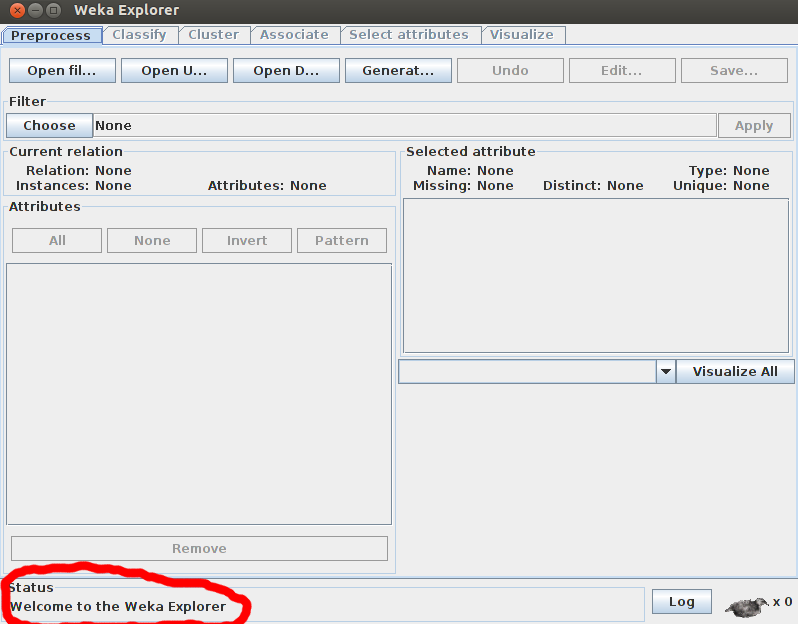This screenshot has width=798, height=624.
Task: Click the Visualize All button
Action: [x=735, y=372]
